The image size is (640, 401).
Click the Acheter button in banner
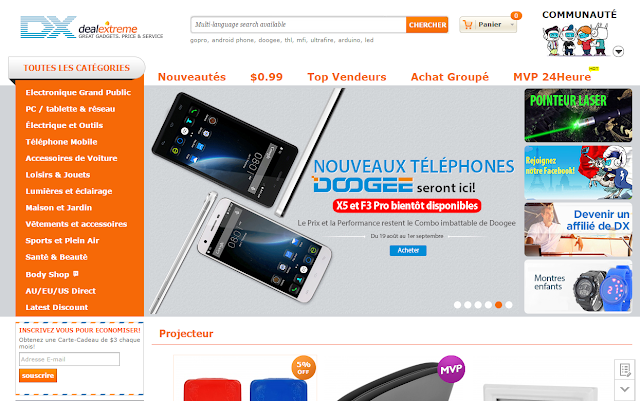pos(408,250)
